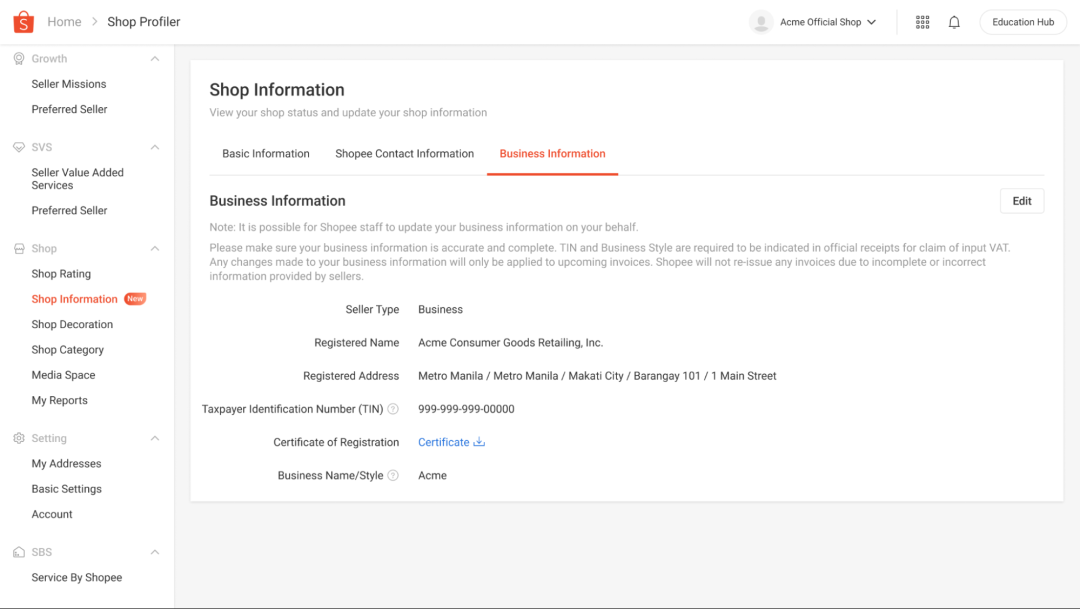Open the Education Hub button

tap(1023, 22)
